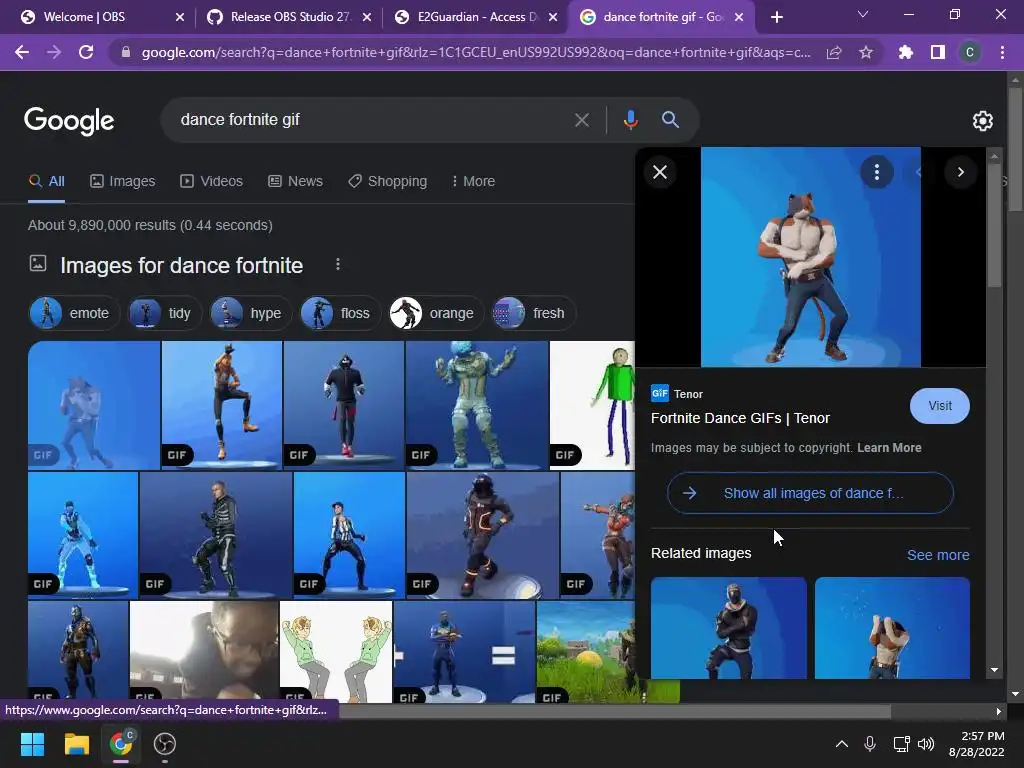
Task: View site information padlock icon
Action: tap(125, 52)
